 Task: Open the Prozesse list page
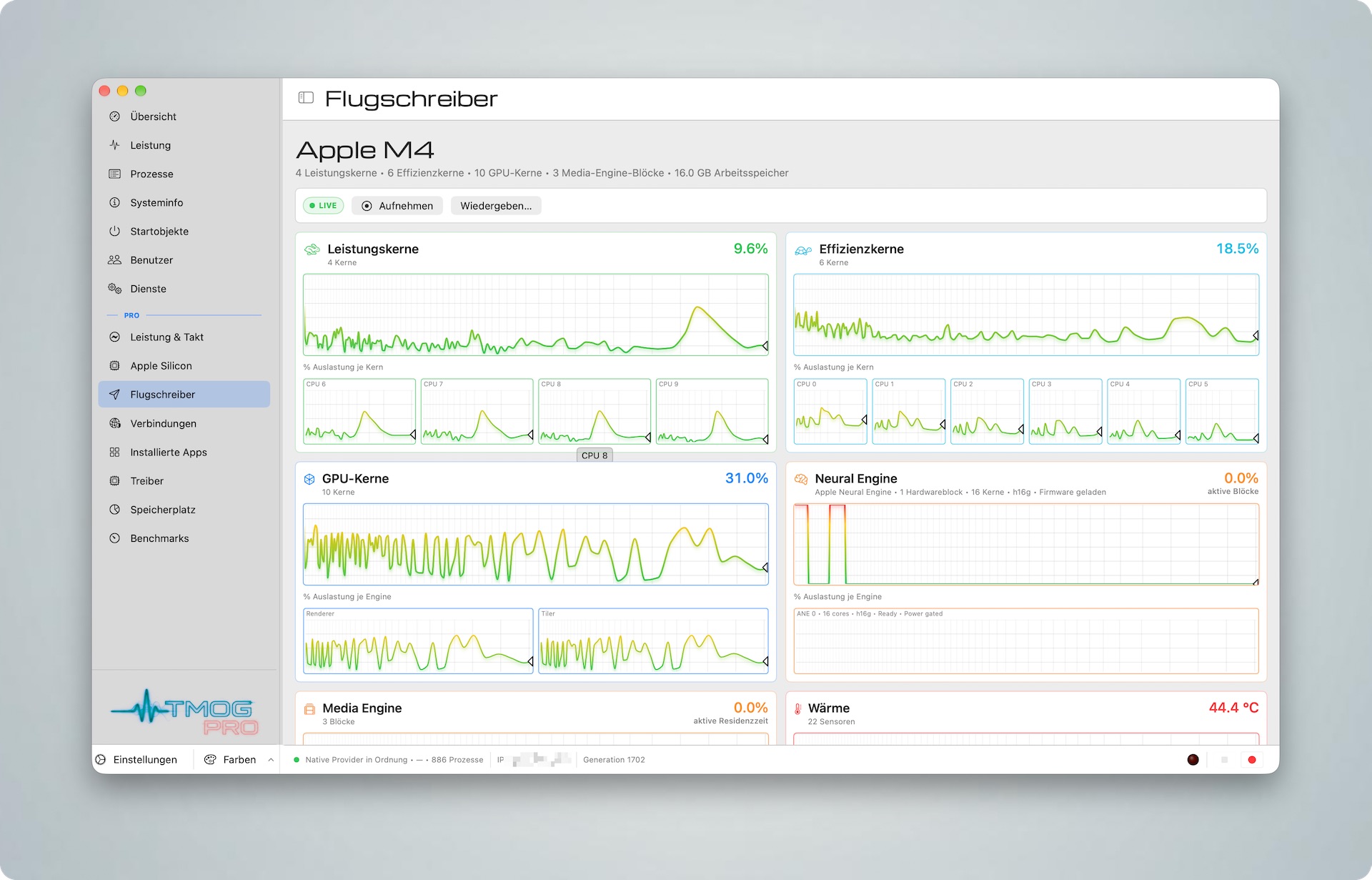coord(184,174)
